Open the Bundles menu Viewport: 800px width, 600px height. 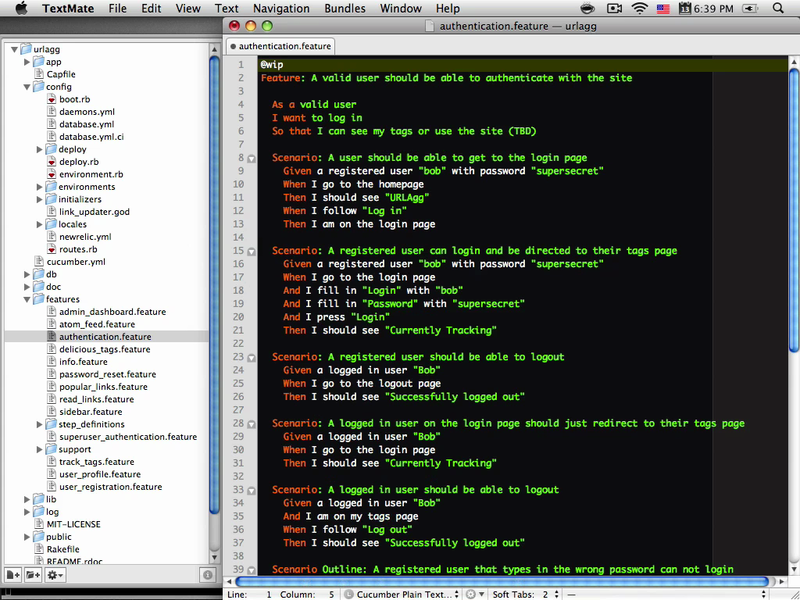click(x=345, y=8)
